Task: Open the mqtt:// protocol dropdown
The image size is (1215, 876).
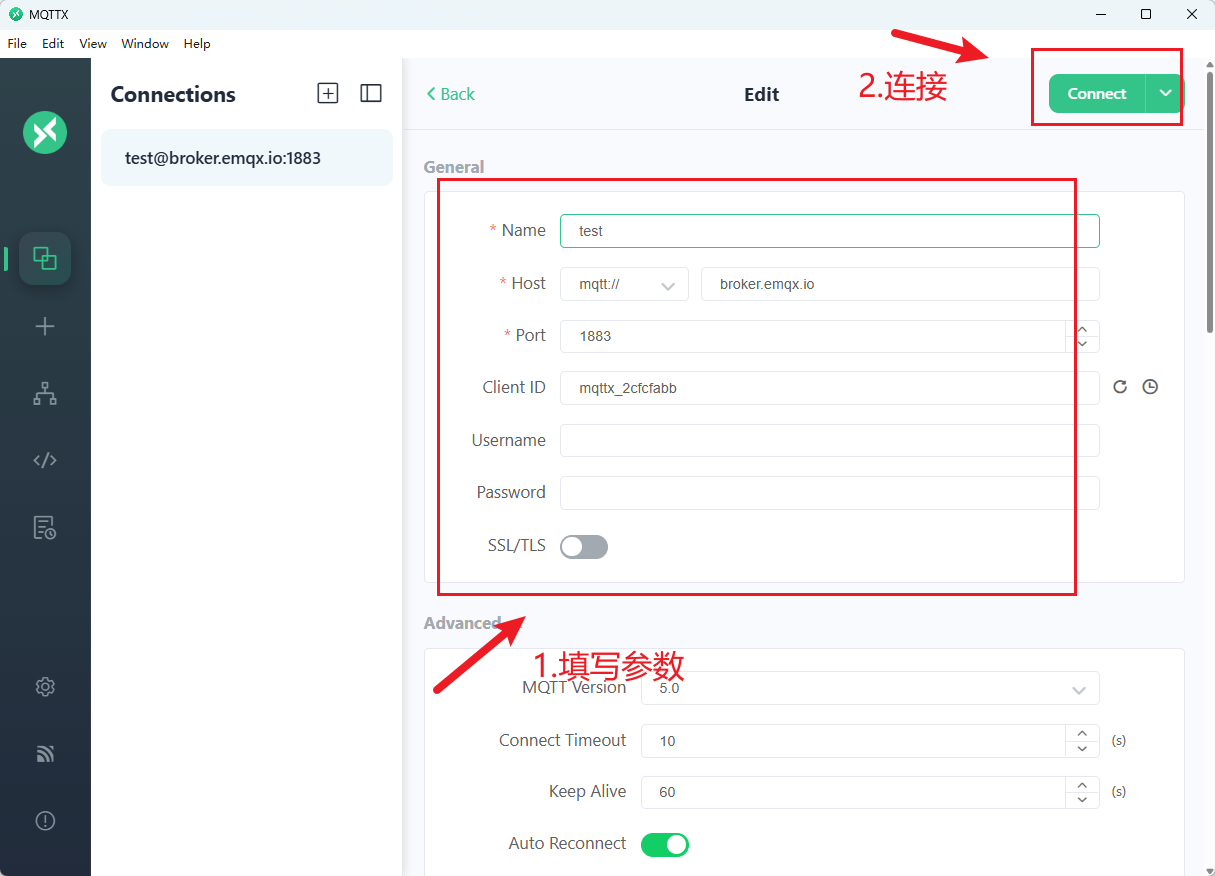Action: [624, 285]
